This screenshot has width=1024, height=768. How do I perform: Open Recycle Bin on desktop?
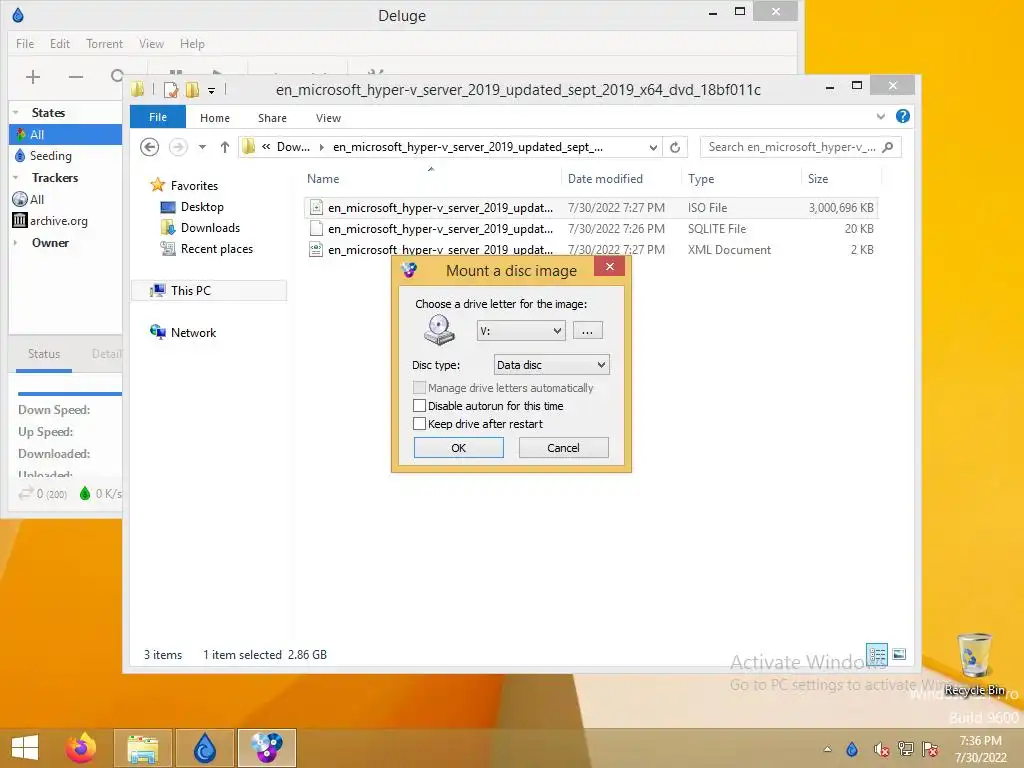[974, 664]
